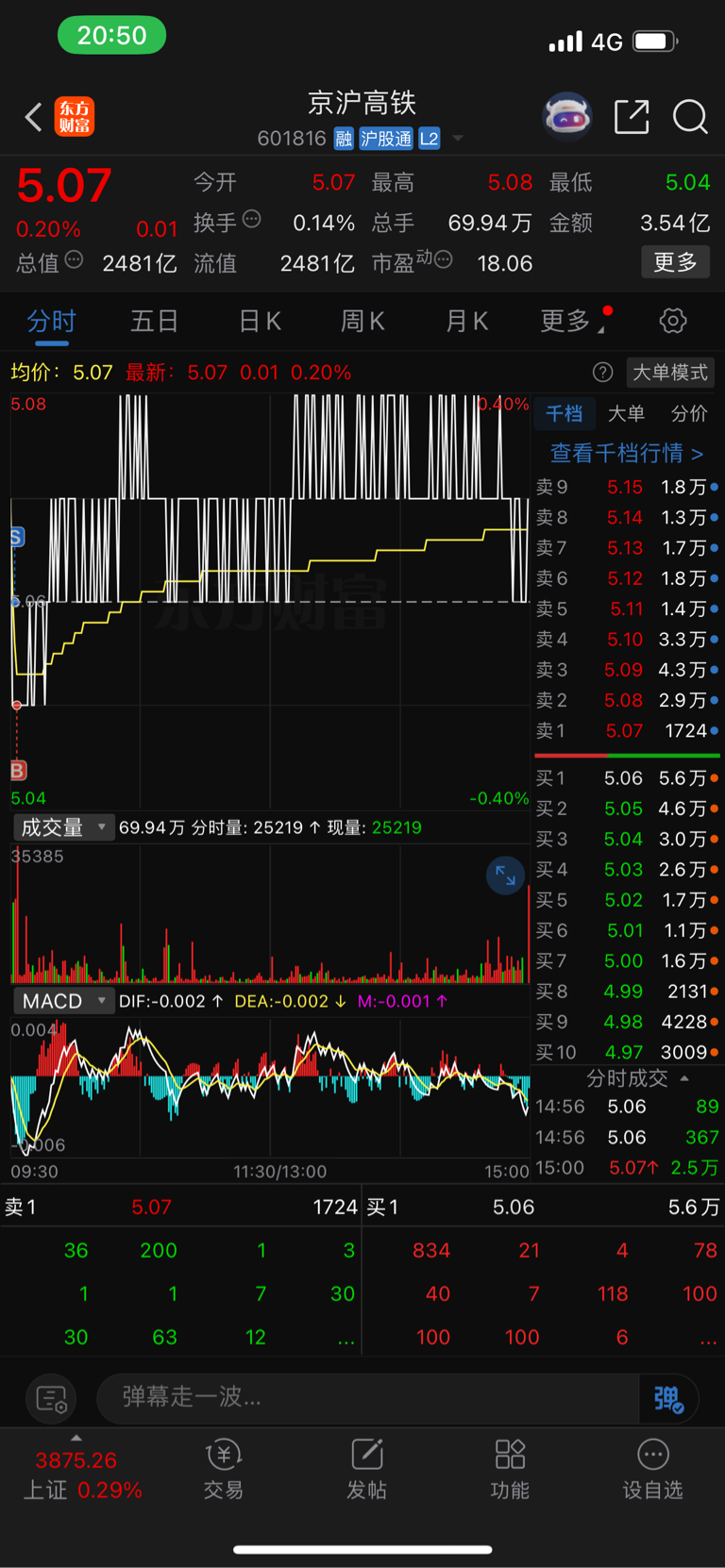Screen dimensions: 725x1568
Task: Tap the 买1 5.06 order row
Action: point(627,778)
